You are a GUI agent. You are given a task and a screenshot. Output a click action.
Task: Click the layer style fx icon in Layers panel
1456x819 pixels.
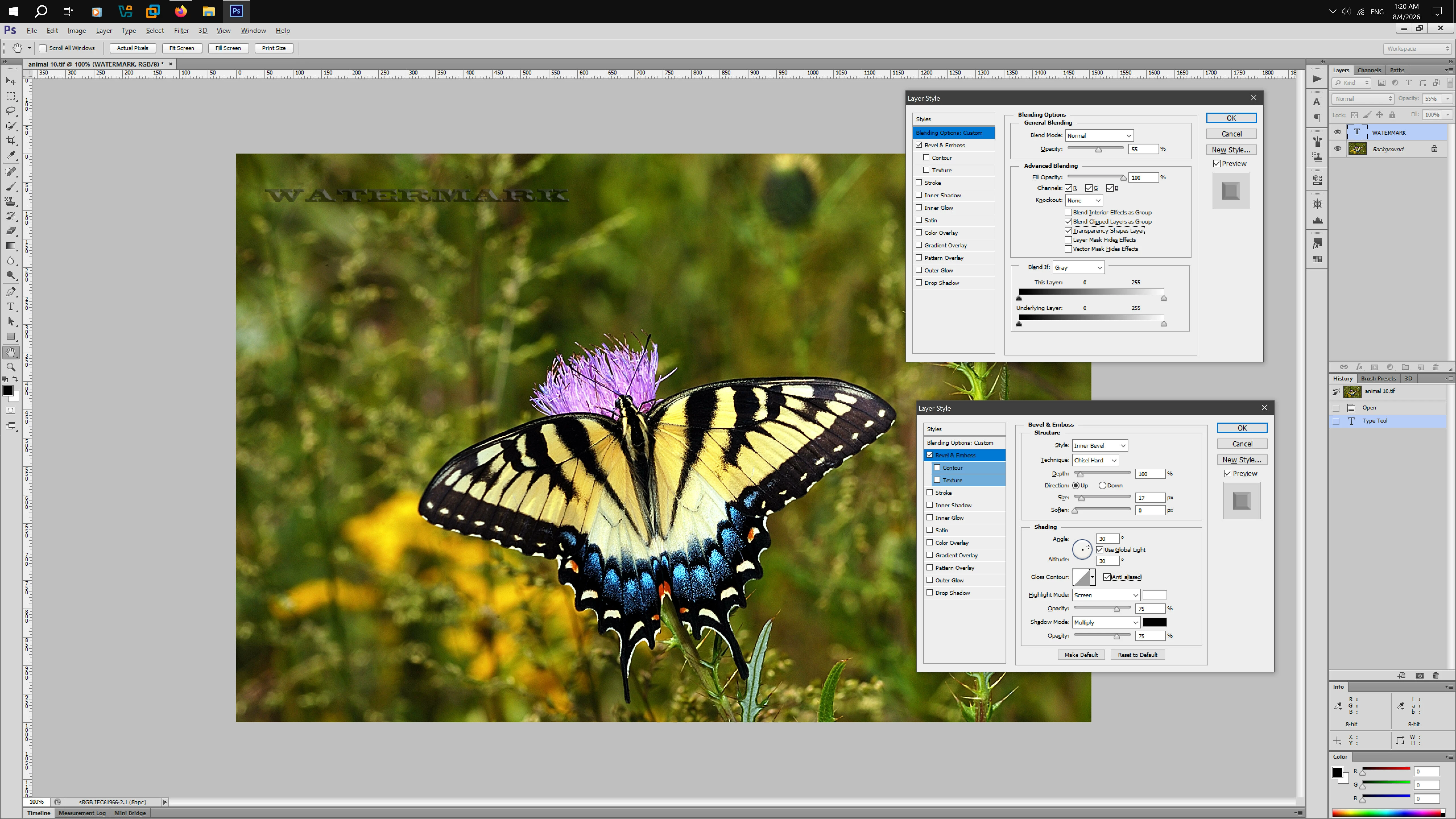click(1359, 367)
